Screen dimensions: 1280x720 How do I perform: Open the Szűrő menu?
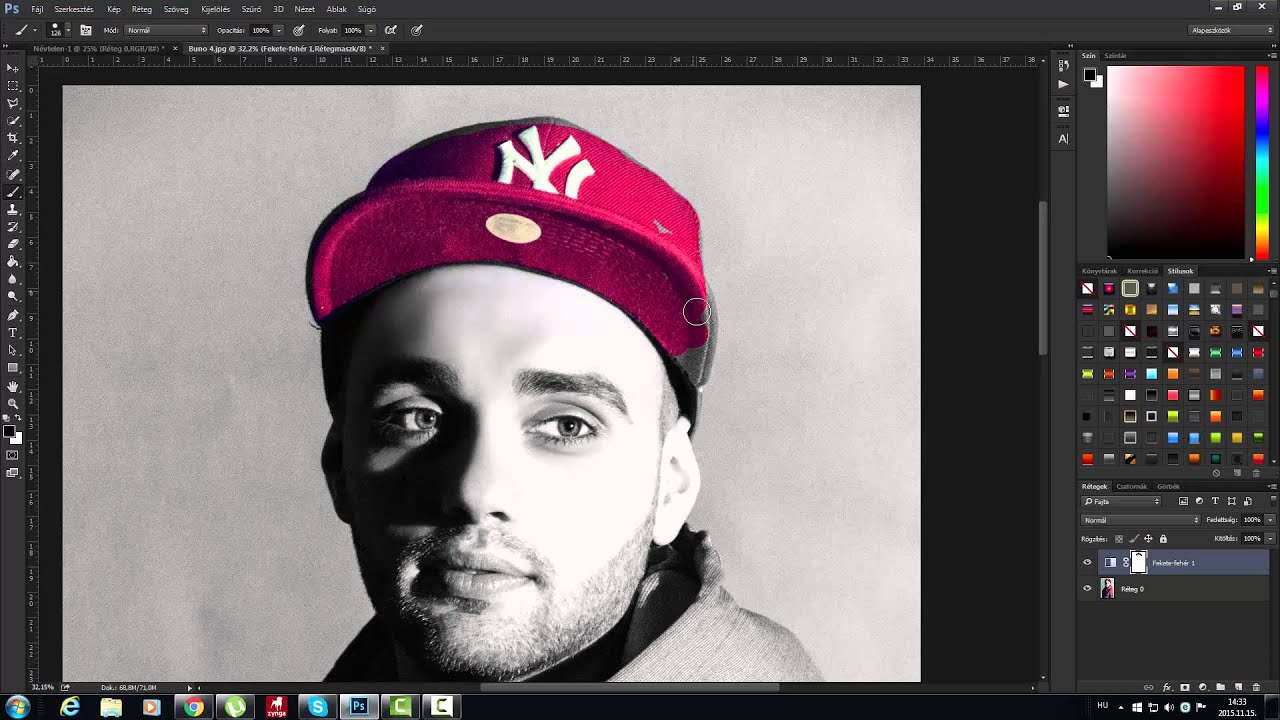pos(251,9)
